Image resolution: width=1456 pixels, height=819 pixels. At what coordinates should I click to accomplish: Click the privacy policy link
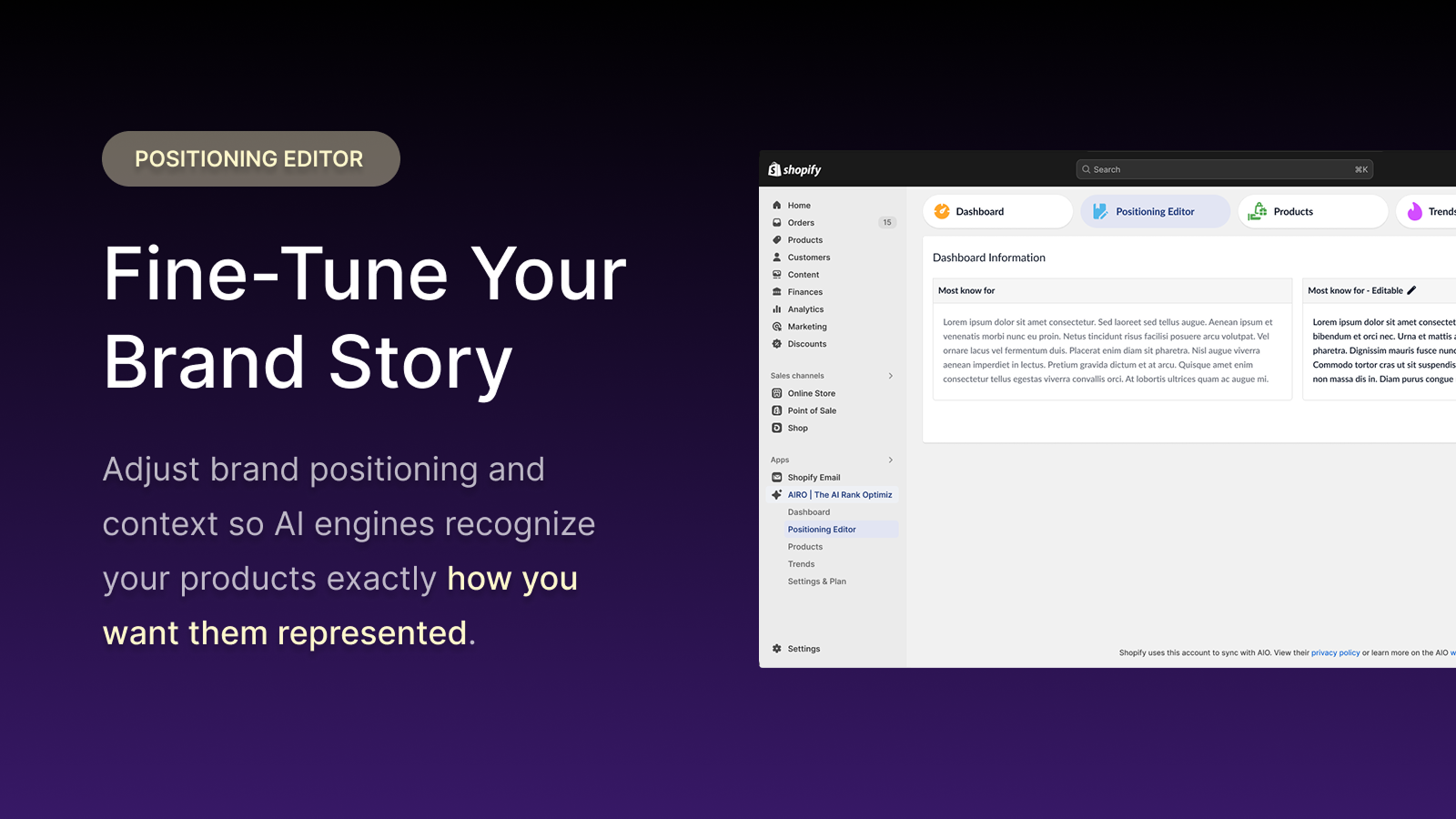click(1336, 652)
